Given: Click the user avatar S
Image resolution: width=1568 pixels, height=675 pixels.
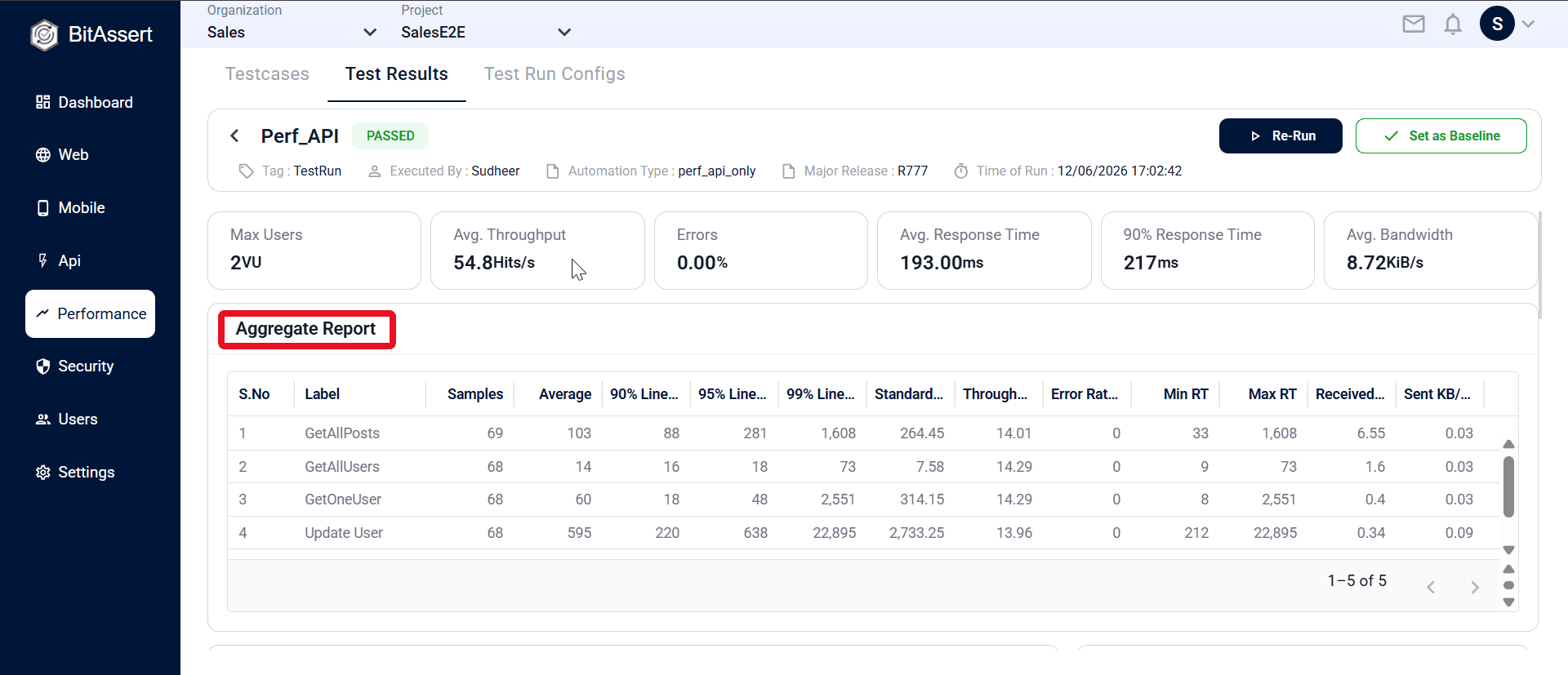Looking at the screenshot, I should click(x=1497, y=24).
